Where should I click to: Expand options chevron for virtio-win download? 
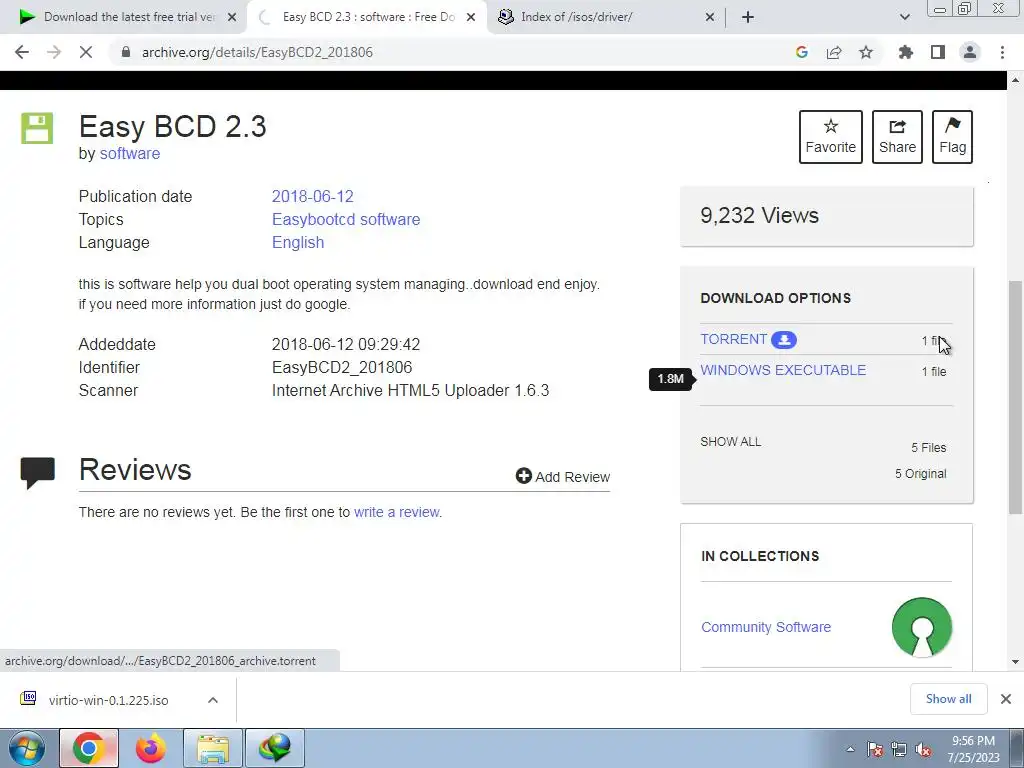[212, 700]
